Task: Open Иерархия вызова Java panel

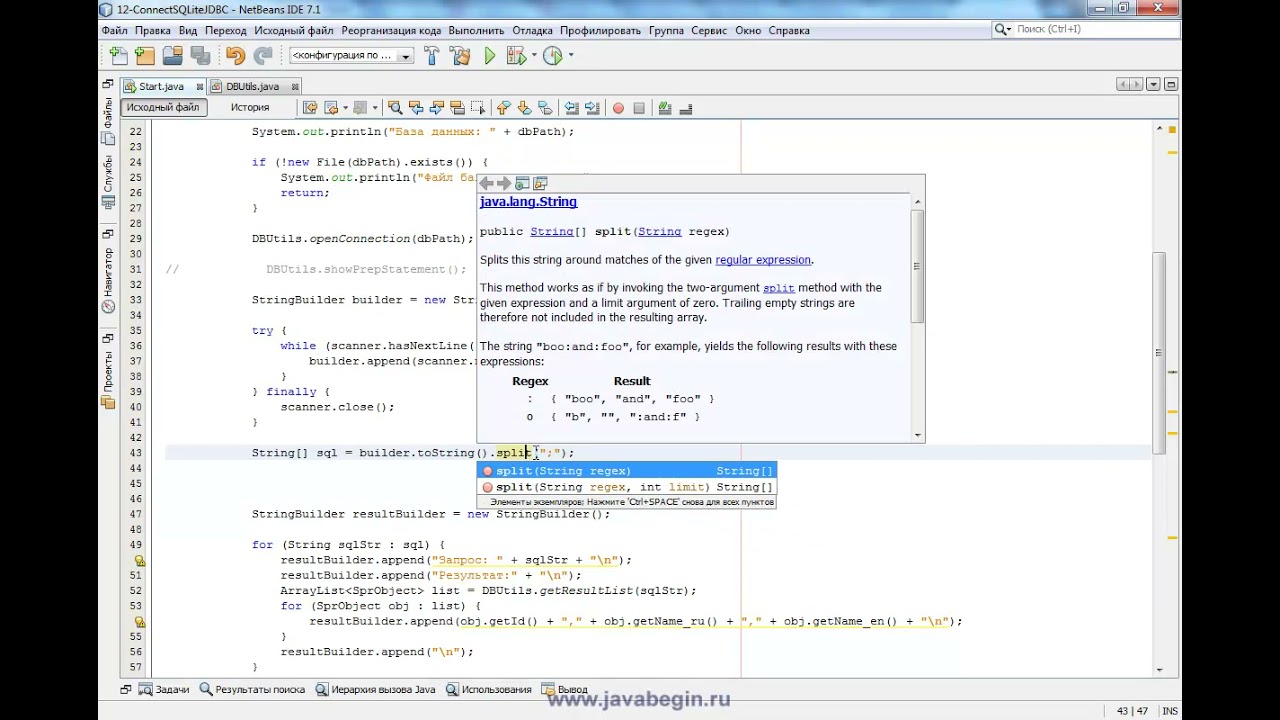Action: coord(376,689)
